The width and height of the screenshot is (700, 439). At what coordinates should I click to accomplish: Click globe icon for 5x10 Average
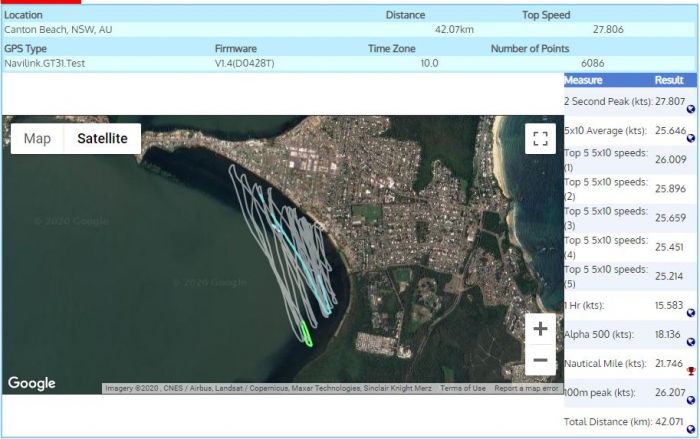pos(690,140)
